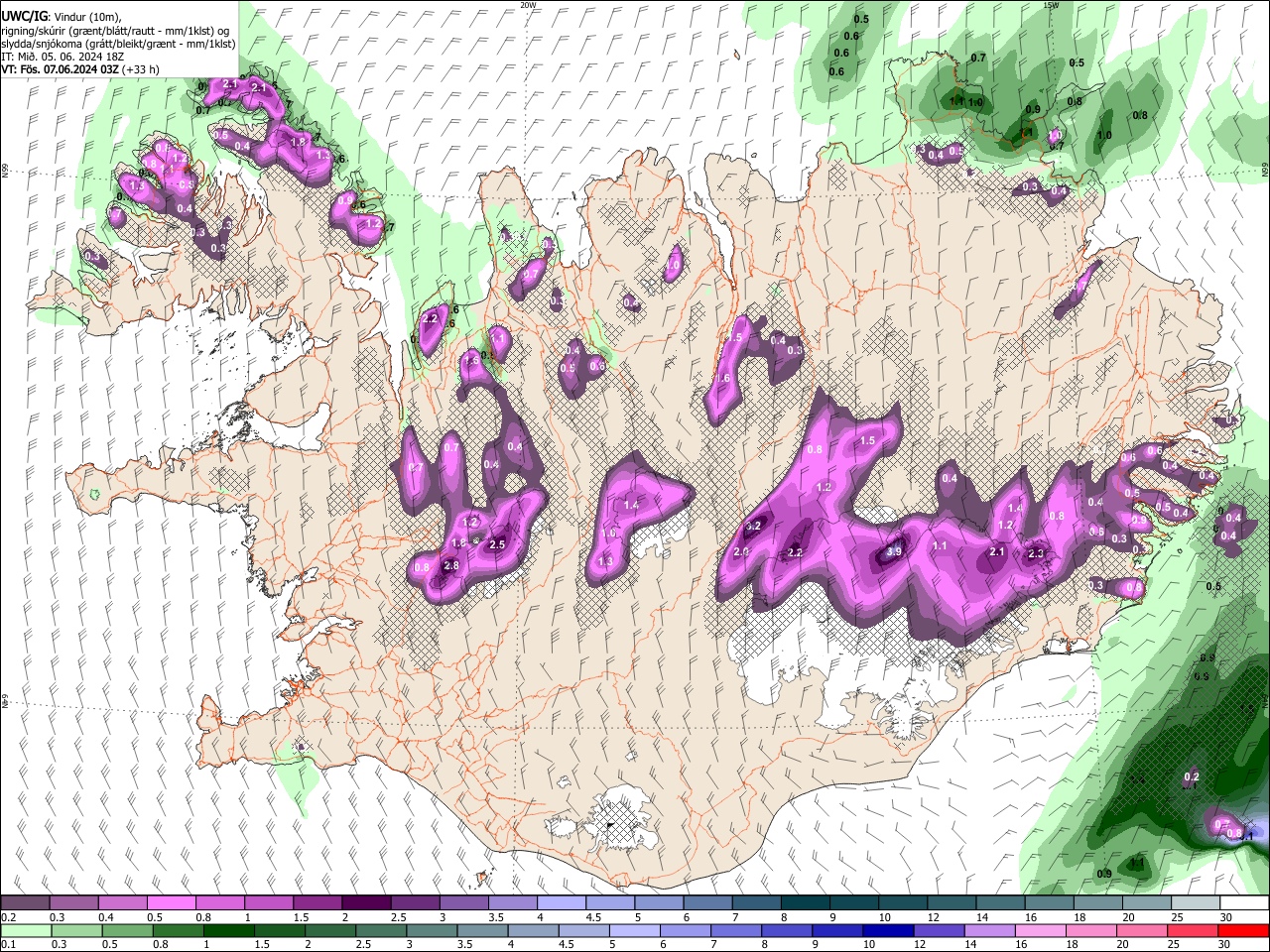Pick the periwinkle 4–4.5 upper legend swatch
This screenshot has width=1270, height=952.
pos(562,903)
